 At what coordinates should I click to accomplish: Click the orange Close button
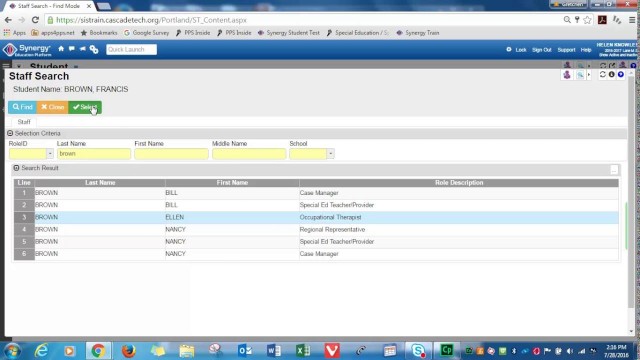pos(53,107)
